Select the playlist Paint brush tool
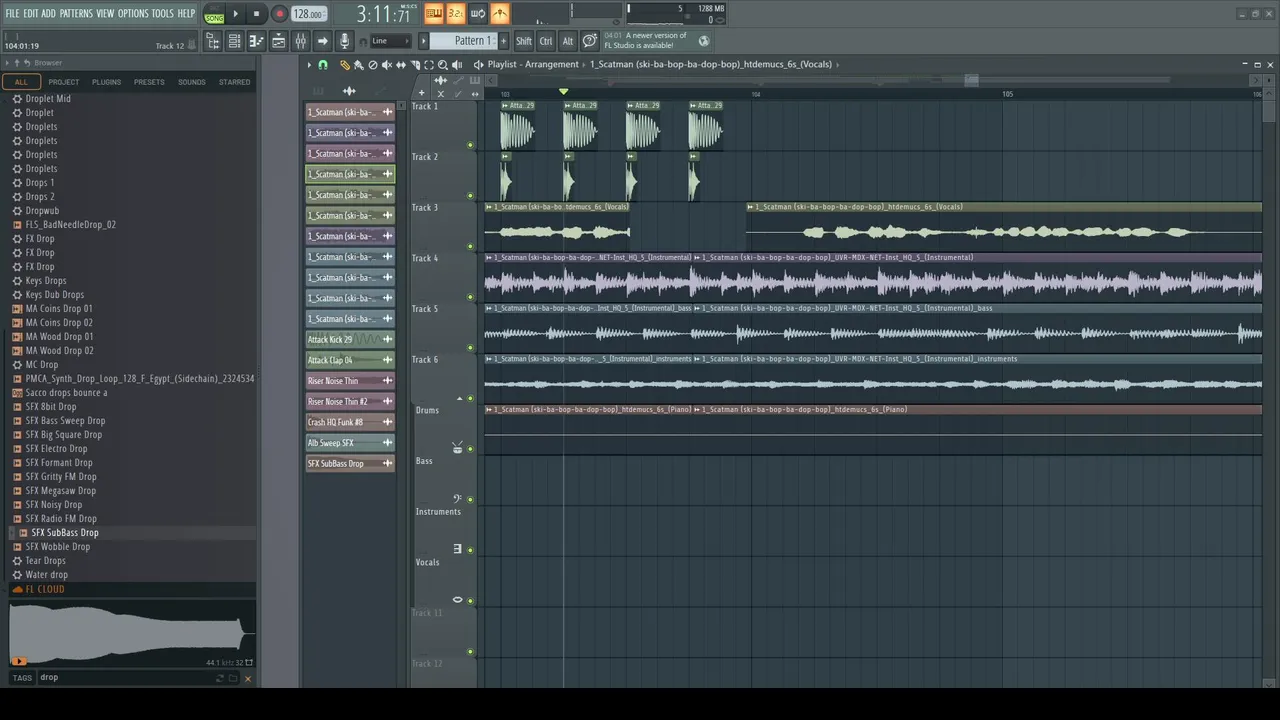1280x720 pixels. point(358,65)
